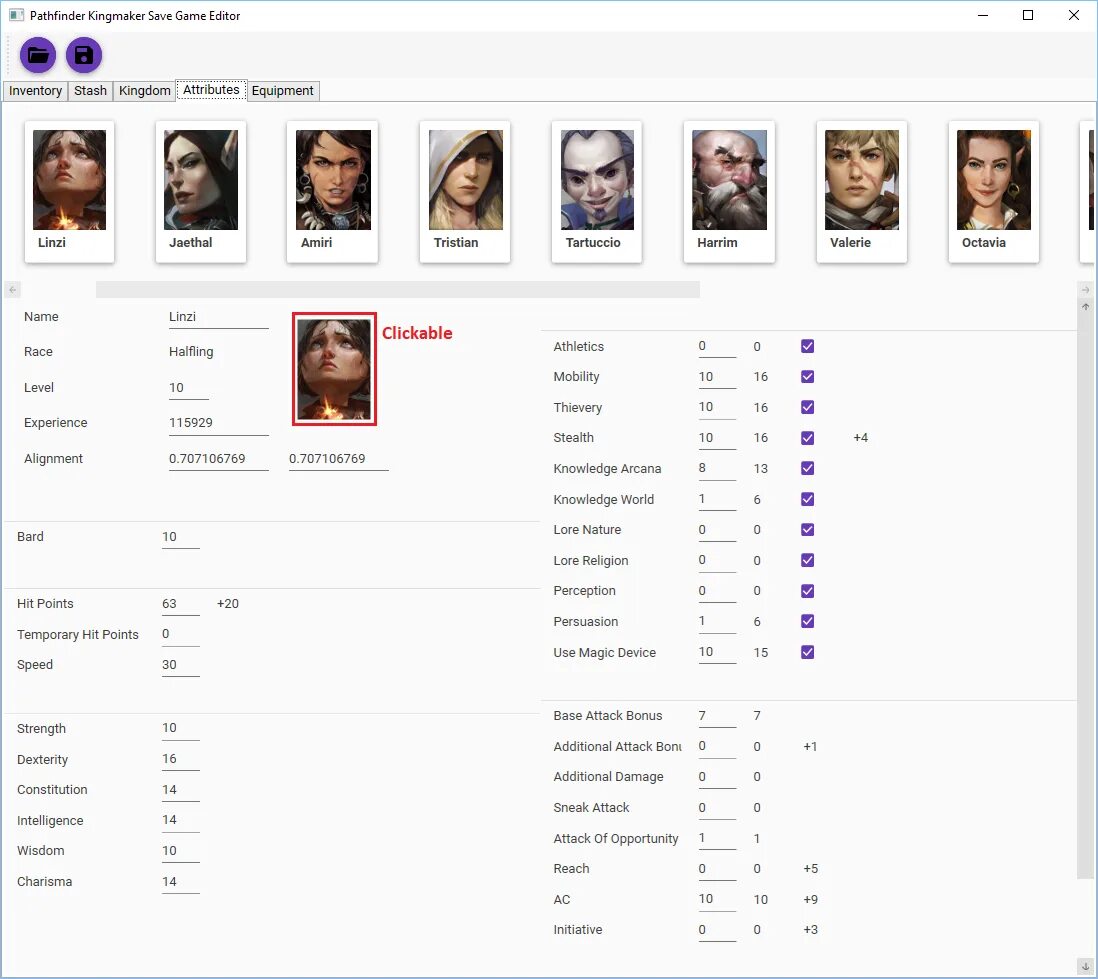
Task: Edit the Charisma value field
Action: (x=181, y=881)
